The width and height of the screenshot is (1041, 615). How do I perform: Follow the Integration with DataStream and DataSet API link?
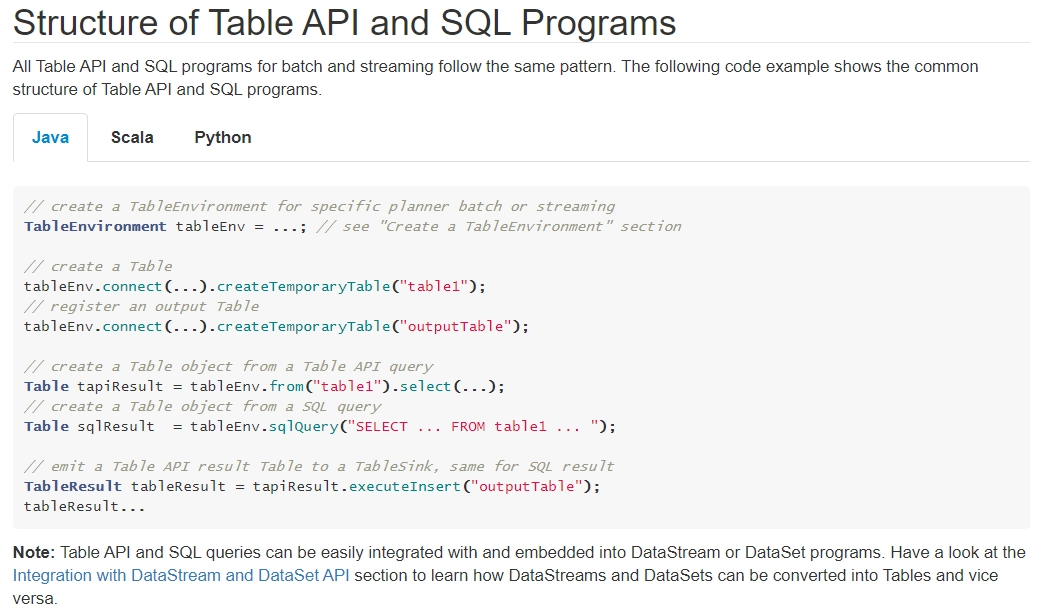[x=181, y=575]
